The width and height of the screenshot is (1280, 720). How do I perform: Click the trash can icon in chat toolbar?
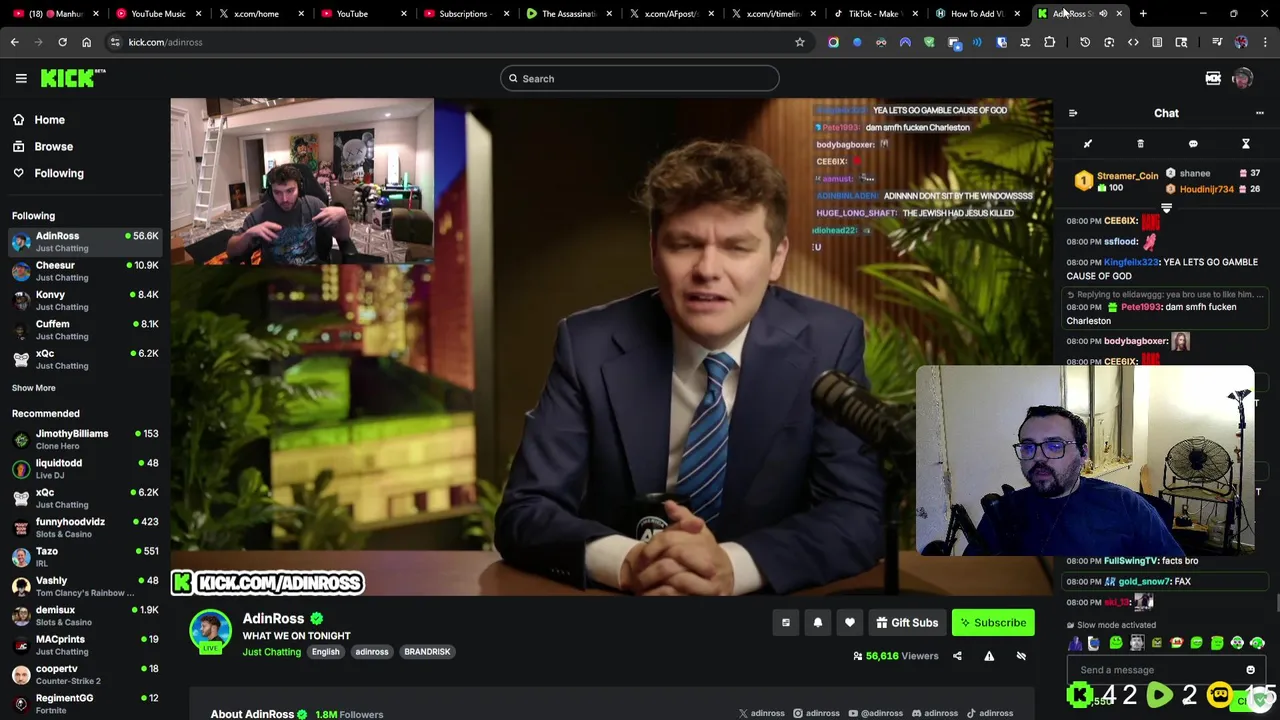[1140, 144]
